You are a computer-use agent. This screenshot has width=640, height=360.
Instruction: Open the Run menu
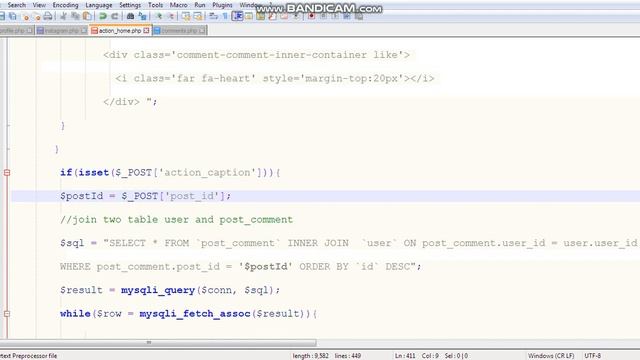coord(200,5)
